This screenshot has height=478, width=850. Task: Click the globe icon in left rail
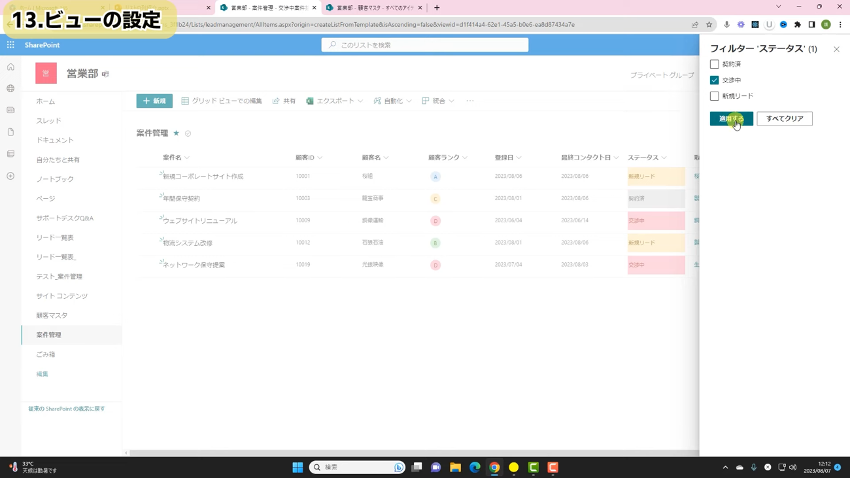(x=10, y=89)
